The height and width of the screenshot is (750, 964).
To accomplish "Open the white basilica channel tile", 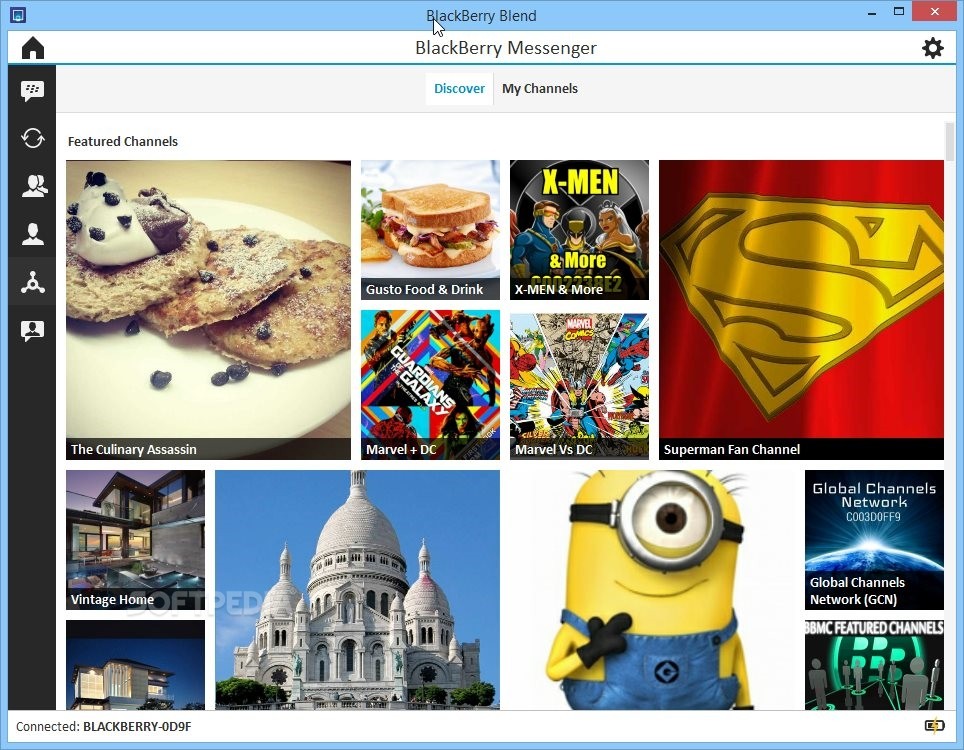I will tap(357, 590).
